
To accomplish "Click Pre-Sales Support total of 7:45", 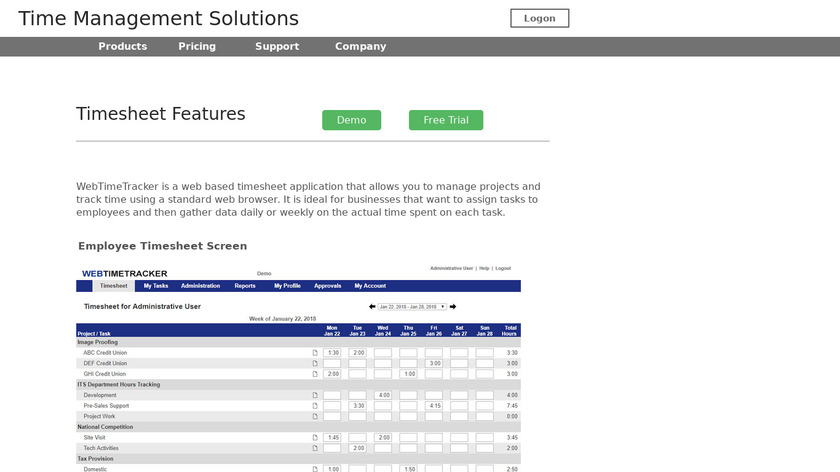I will [512, 406].
